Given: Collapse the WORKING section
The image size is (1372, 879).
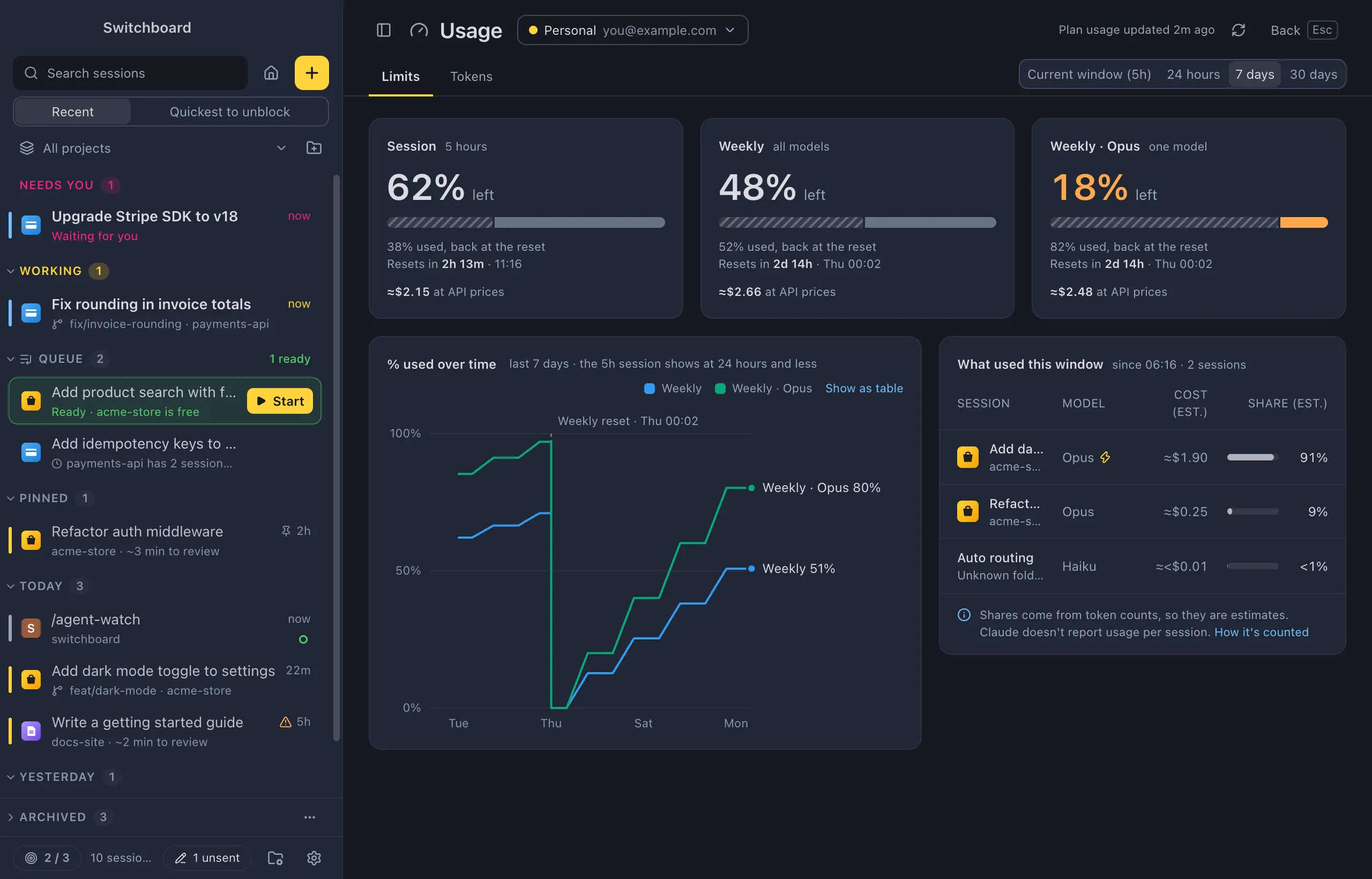Looking at the screenshot, I should click(x=10, y=271).
